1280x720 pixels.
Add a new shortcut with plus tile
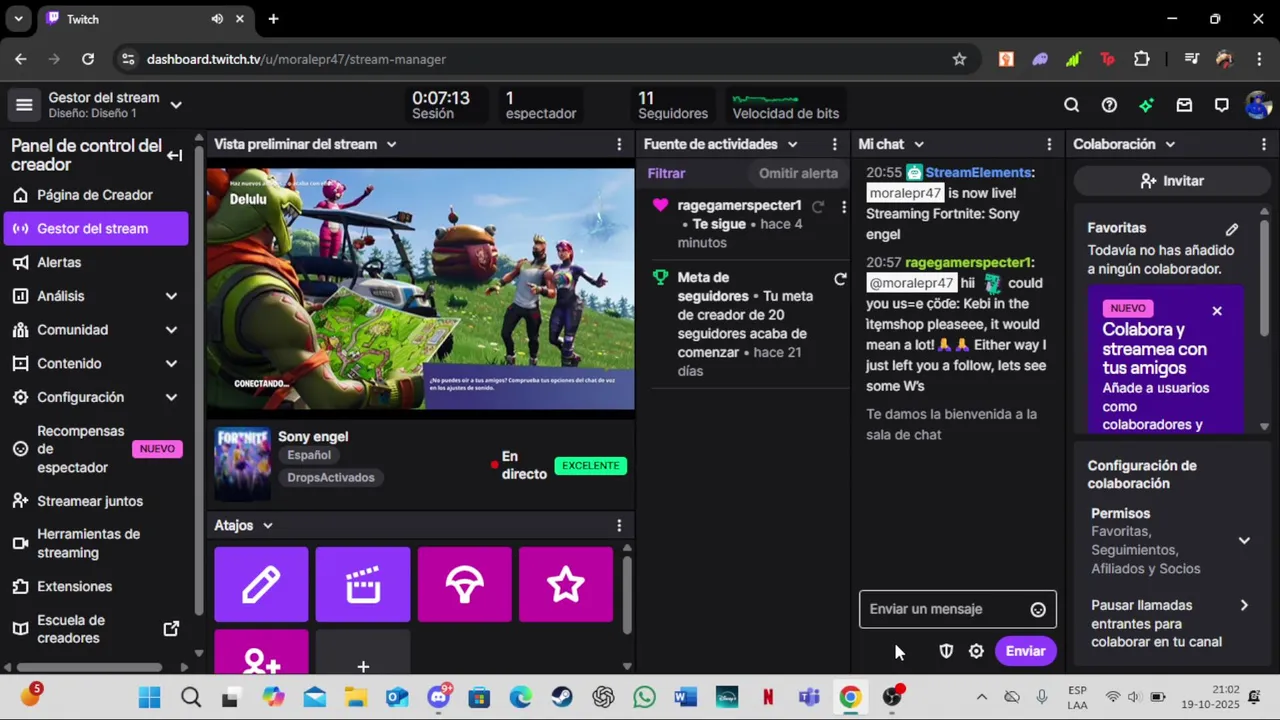coord(363,652)
